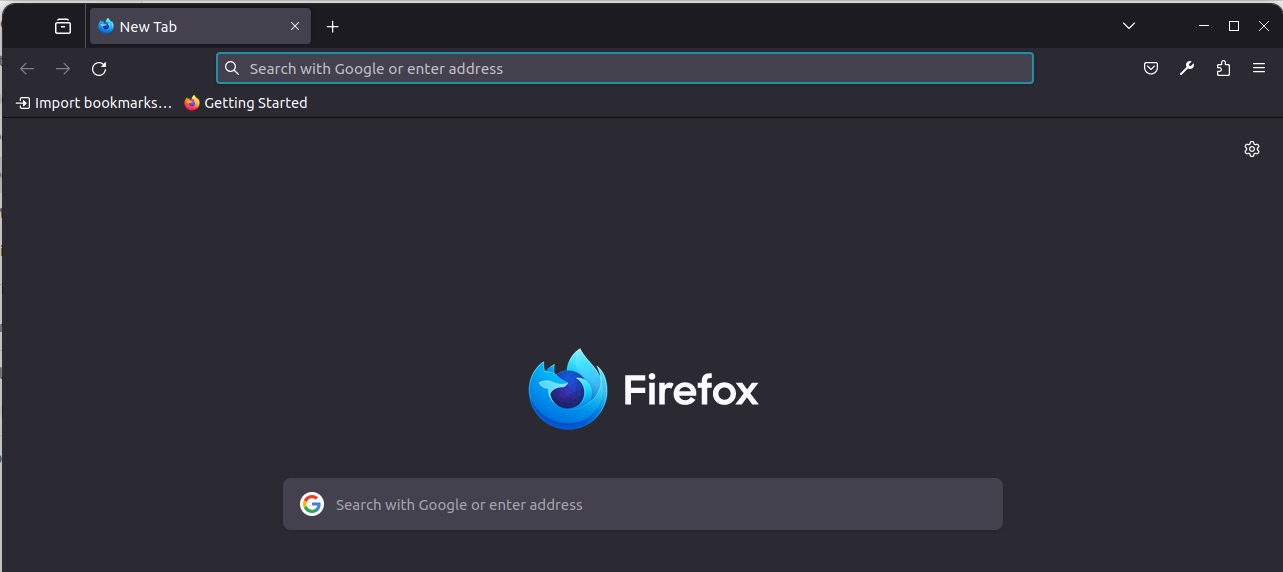Screen dimensions: 1283x572
Task: Minimize the Firefox window
Action: click(x=1204, y=26)
